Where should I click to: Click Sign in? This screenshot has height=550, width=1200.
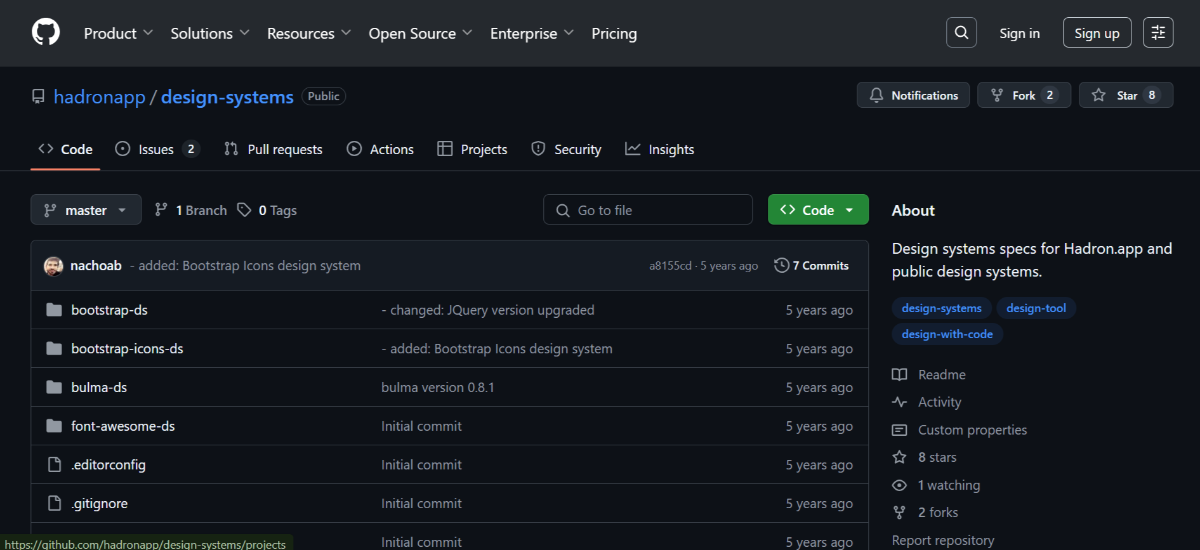click(x=1019, y=33)
